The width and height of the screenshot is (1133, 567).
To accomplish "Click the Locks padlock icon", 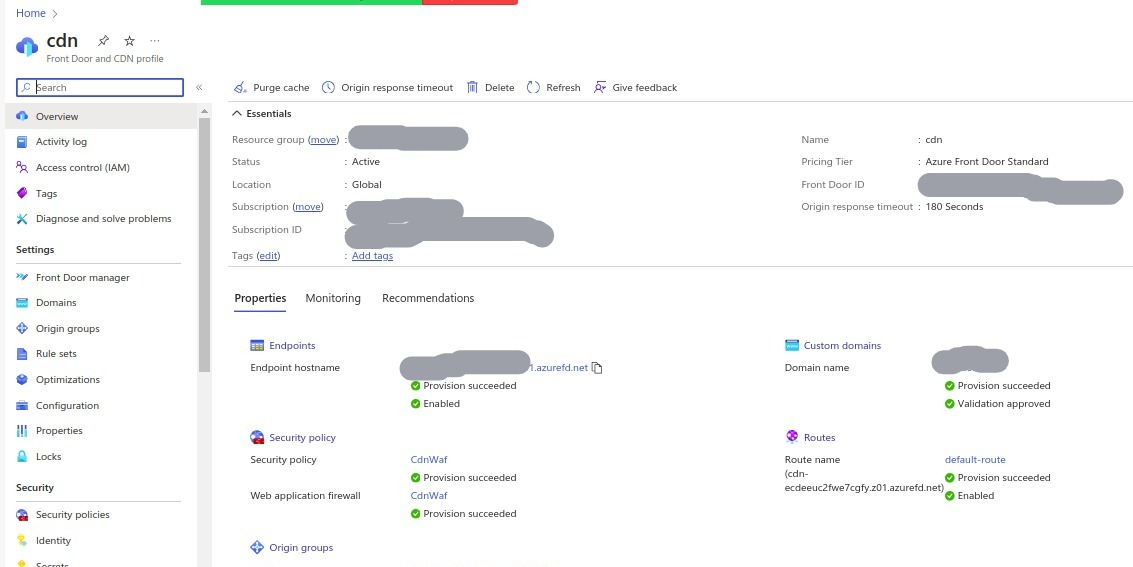I will click(22, 456).
